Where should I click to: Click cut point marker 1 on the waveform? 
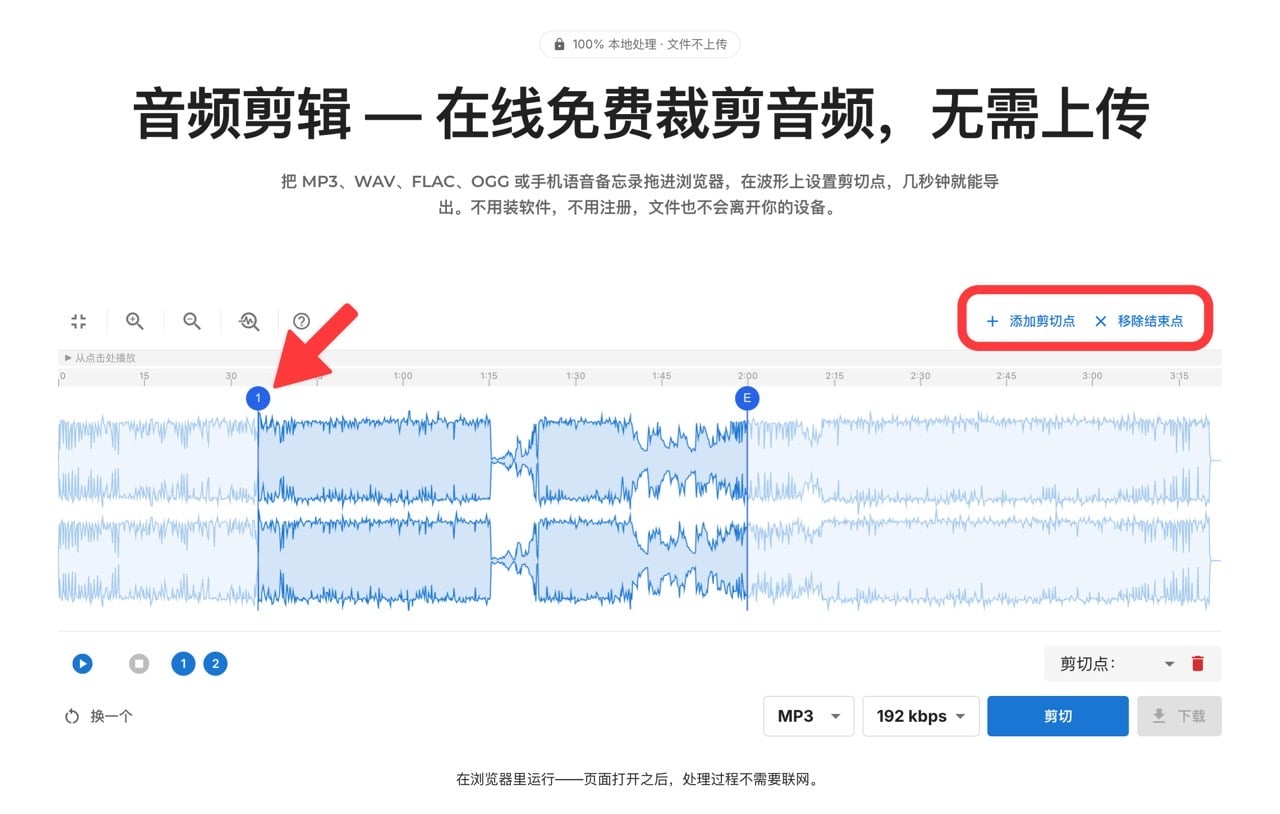(x=258, y=399)
